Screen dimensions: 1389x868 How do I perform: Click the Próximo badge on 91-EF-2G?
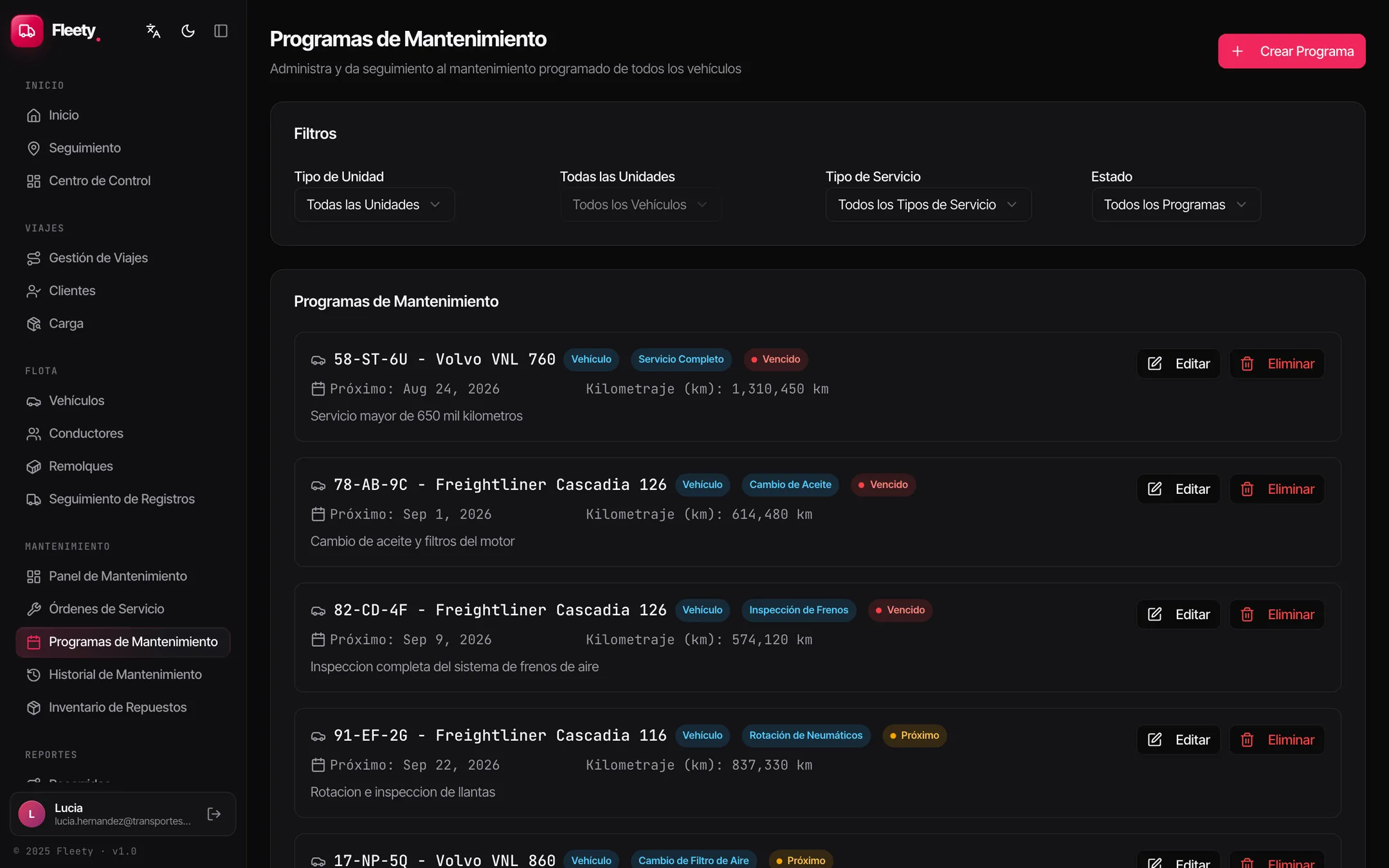pos(914,736)
